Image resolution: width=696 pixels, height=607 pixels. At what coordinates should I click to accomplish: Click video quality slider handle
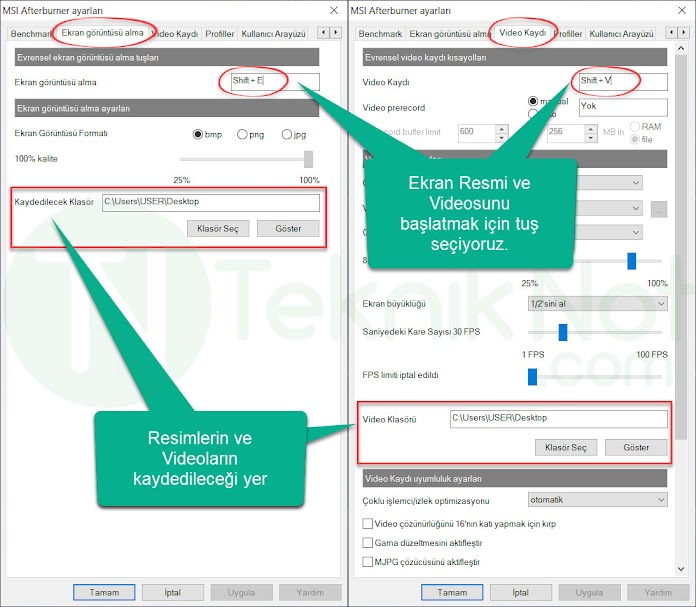click(x=632, y=261)
